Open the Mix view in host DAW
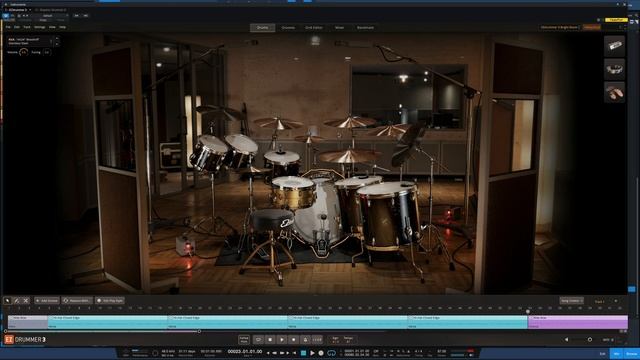This screenshot has height=360, width=640. (616, 353)
